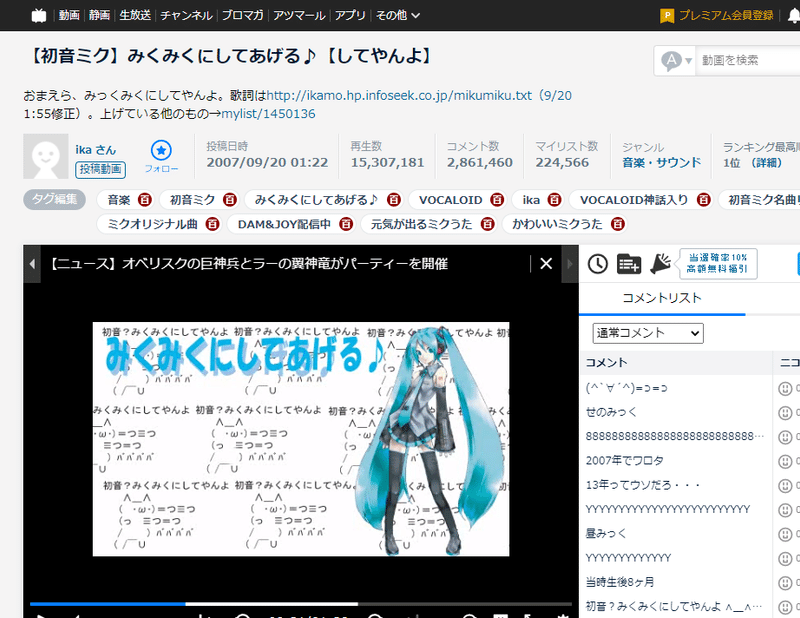This screenshot has height=618, width=800.
Task: Open チャンネル in top navigation
Action: click(x=186, y=15)
